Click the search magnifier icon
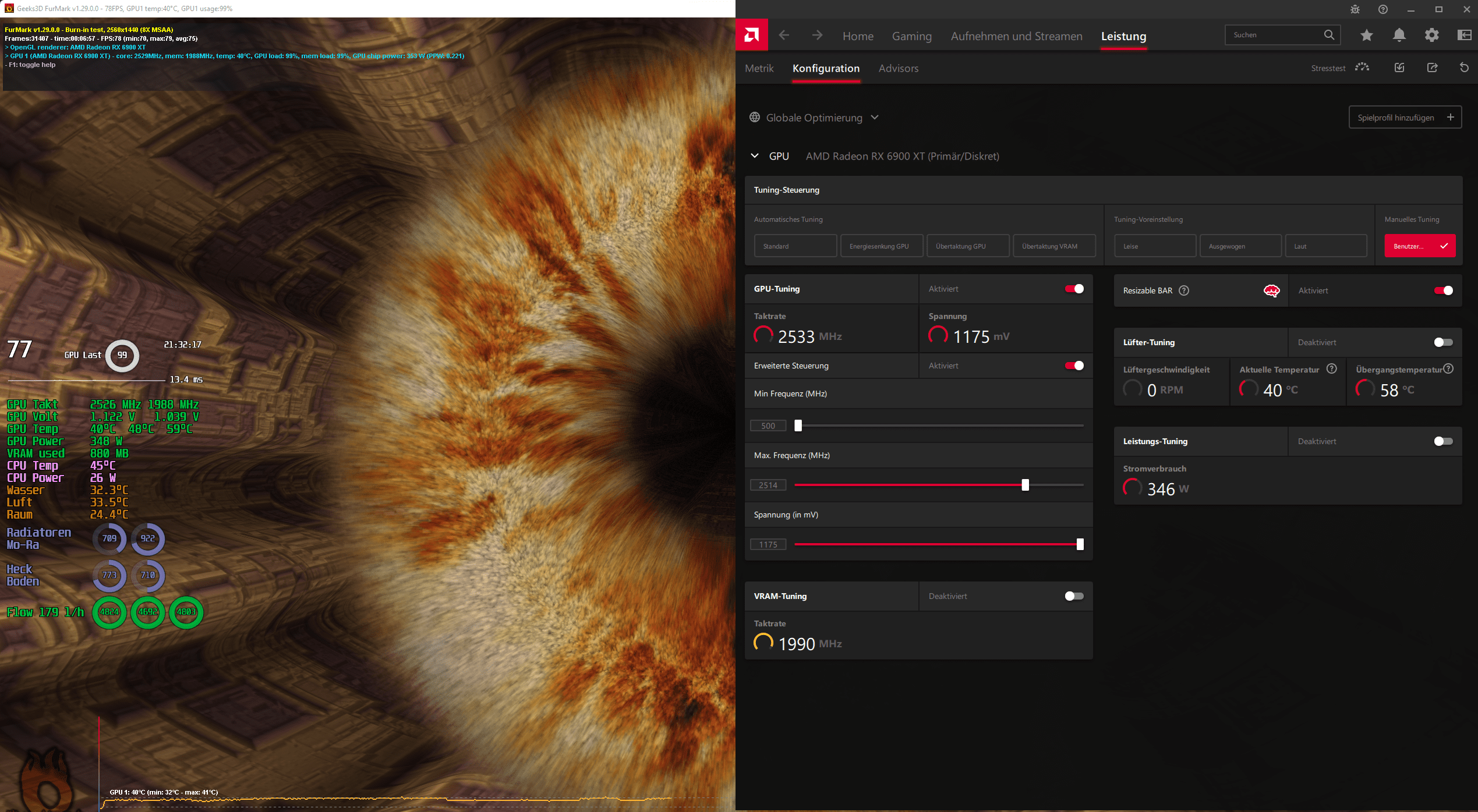The height and width of the screenshot is (812, 1478). click(1329, 35)
